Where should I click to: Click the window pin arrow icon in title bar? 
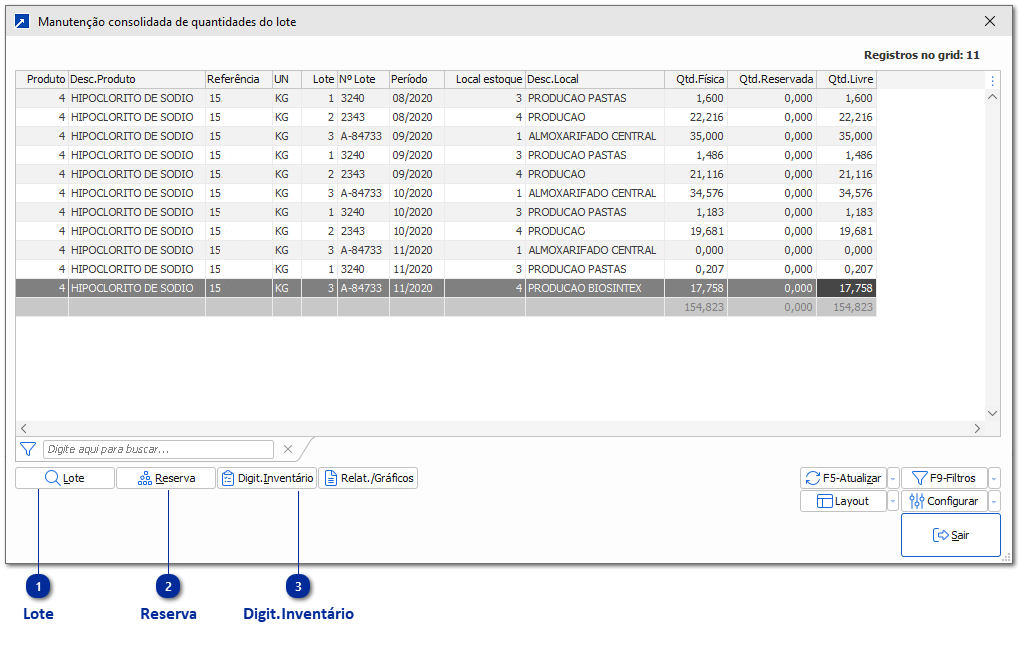(22, 21)
